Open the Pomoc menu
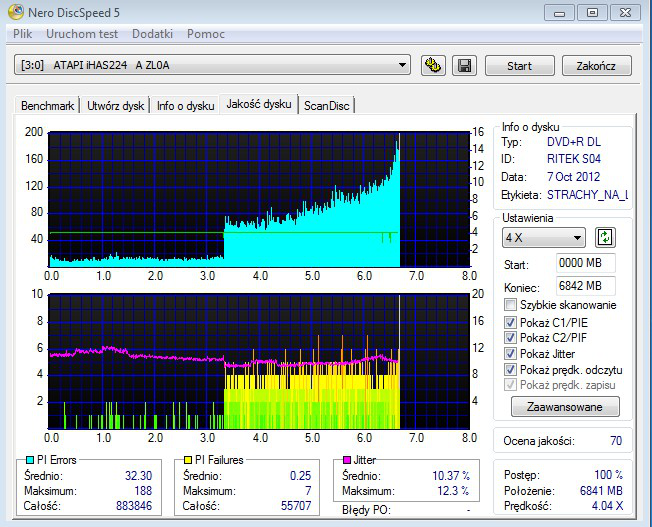 point(206,34)
